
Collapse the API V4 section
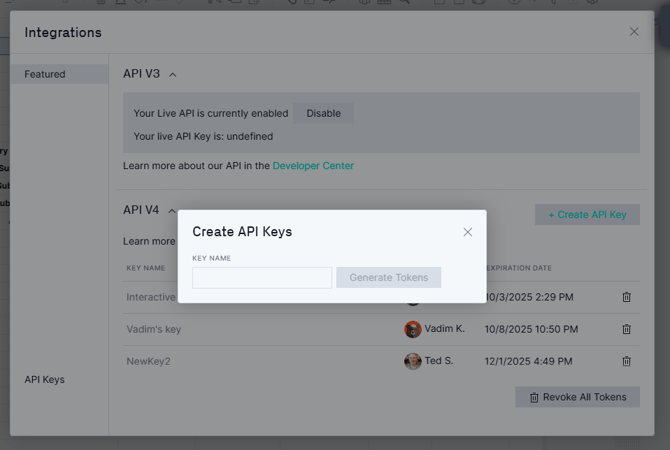(171, 211)
